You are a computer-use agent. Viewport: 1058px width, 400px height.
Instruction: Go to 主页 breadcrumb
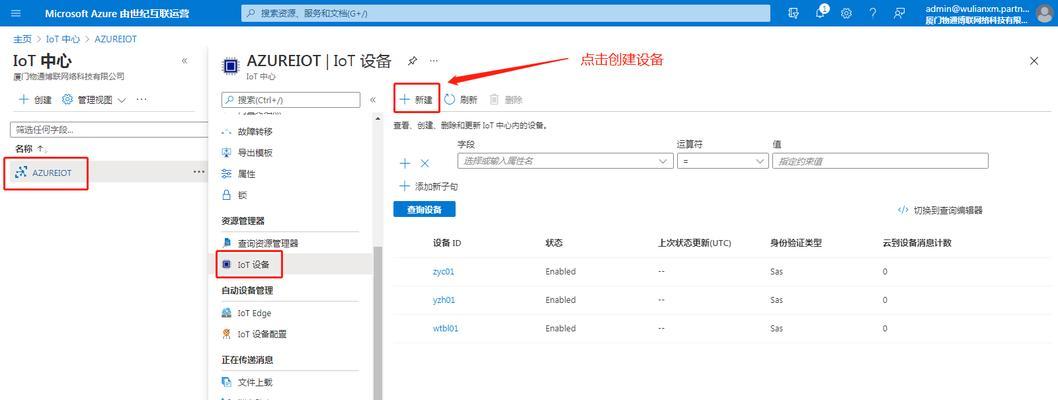pos(22,39)
